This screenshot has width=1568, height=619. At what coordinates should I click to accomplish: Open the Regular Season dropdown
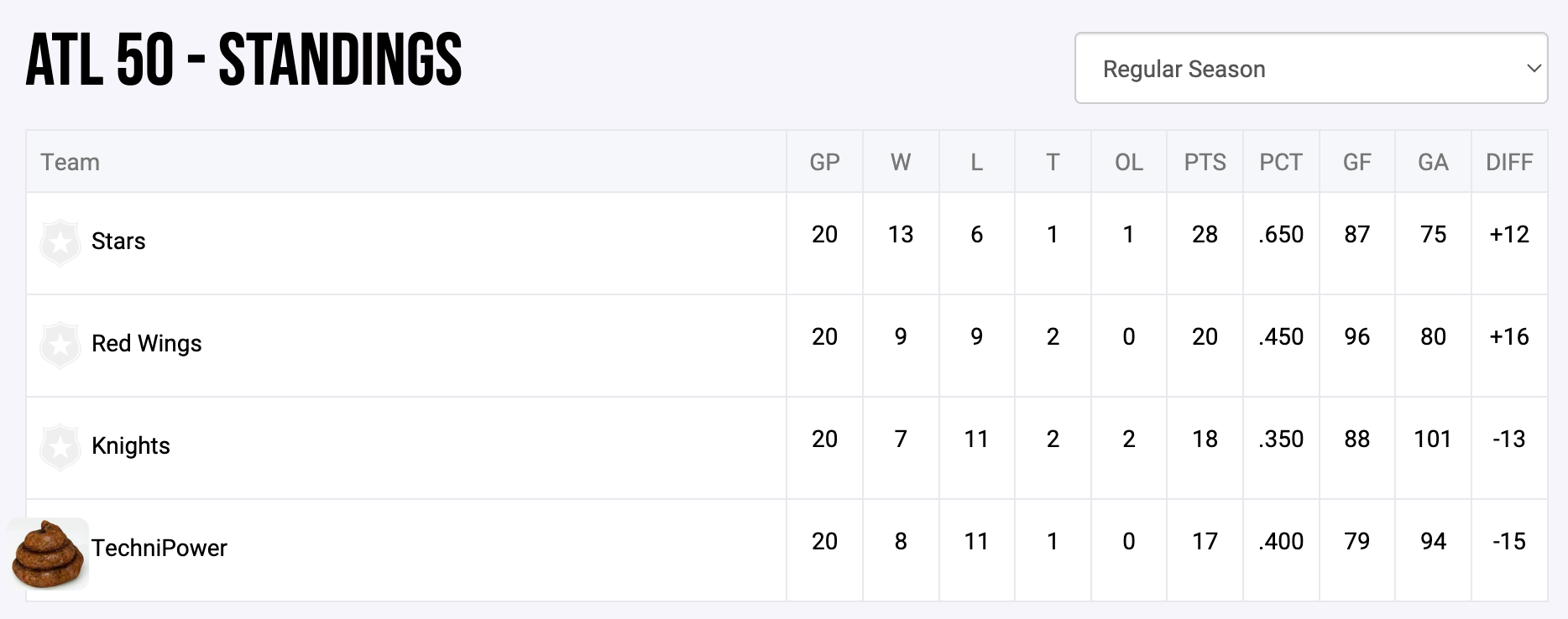(x=1310, y=69)
